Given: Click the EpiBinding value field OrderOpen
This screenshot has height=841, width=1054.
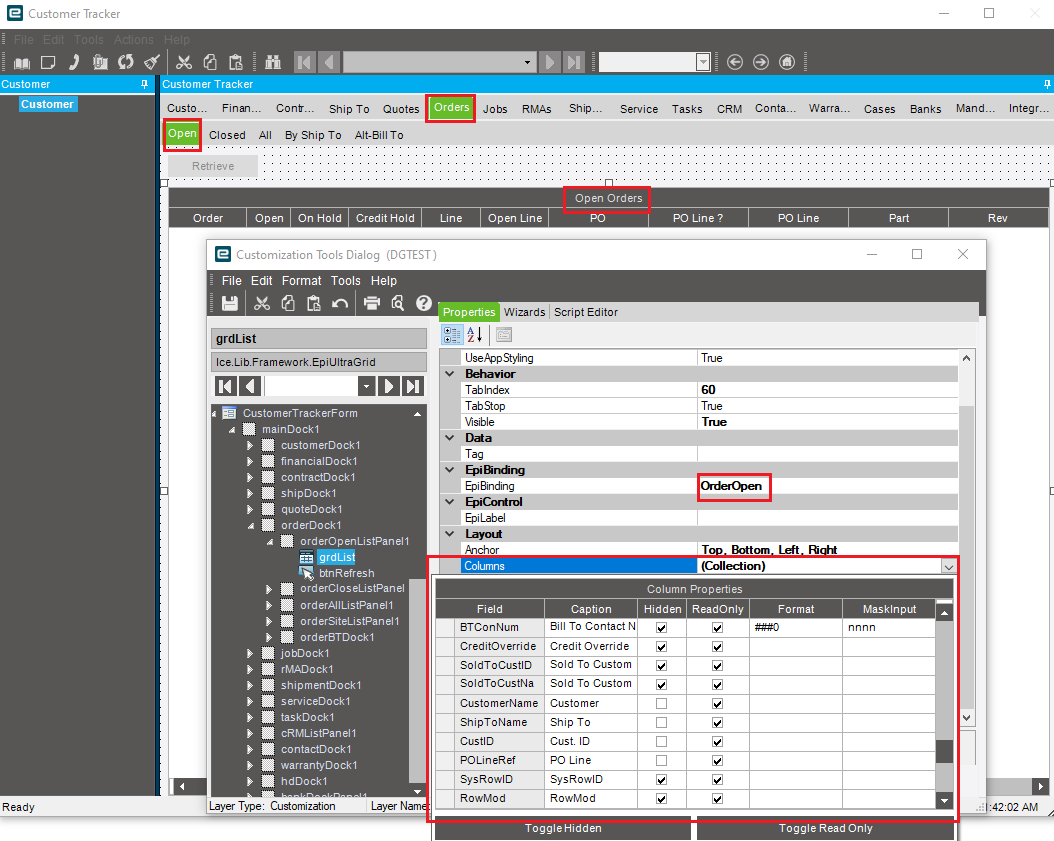Looking at the screenshot, I should pos(827,486).
